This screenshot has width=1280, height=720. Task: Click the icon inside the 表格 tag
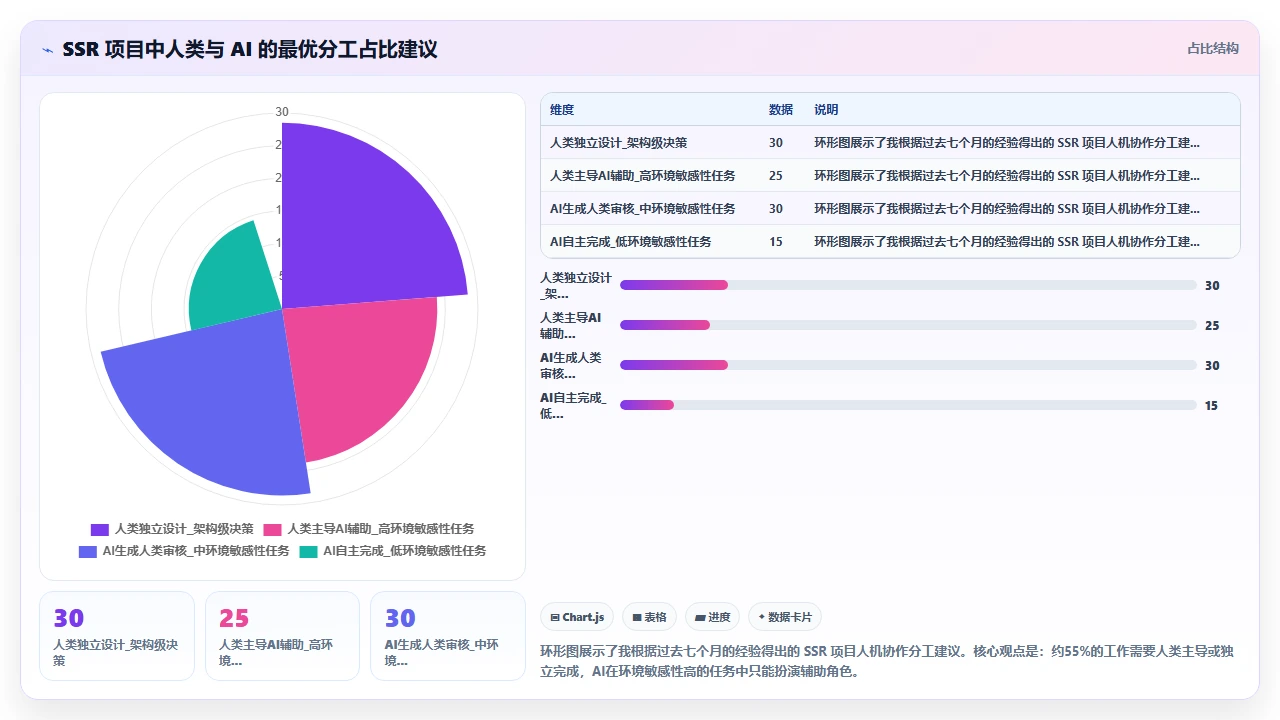637,618
